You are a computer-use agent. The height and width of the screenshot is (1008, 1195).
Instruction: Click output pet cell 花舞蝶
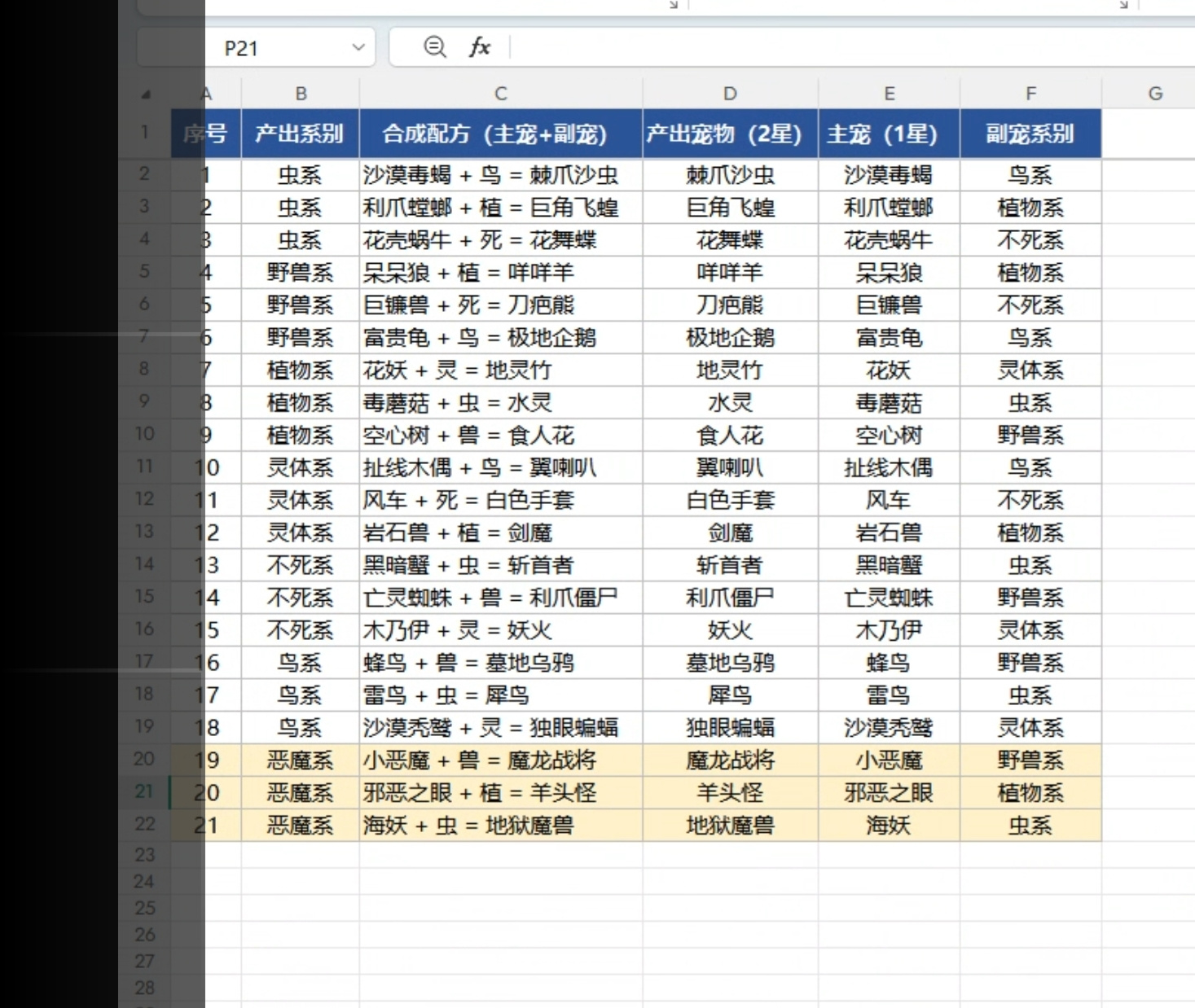pyautogui.click(x=730, y=240)
